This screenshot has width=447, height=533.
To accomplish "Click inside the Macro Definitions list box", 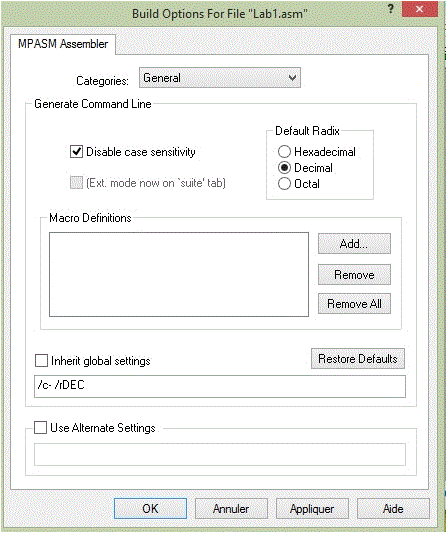I will [x=179, y=274].
